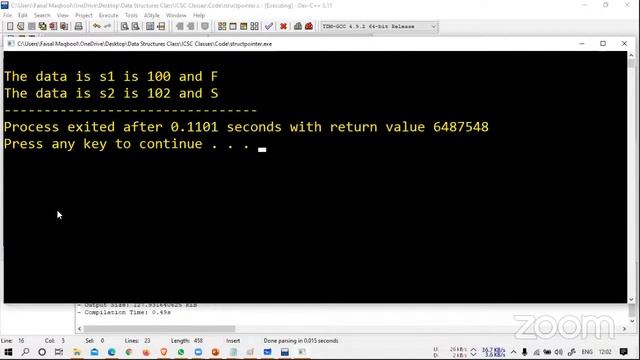The width and height of the screenshot is (640, 360).
Task: Click the shield-shaped bookmark toolbar icon
Action: point(205,26)
